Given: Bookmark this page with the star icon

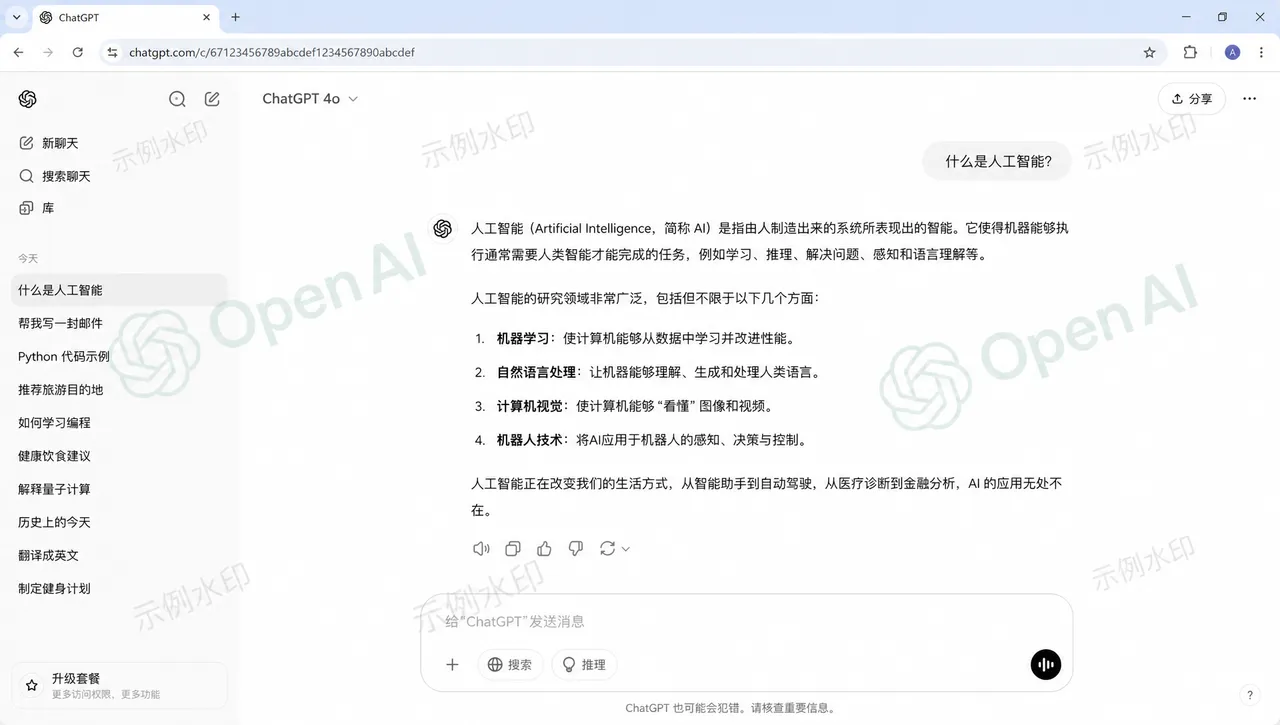Looking at the screenshot, I should click(1150, 52).
